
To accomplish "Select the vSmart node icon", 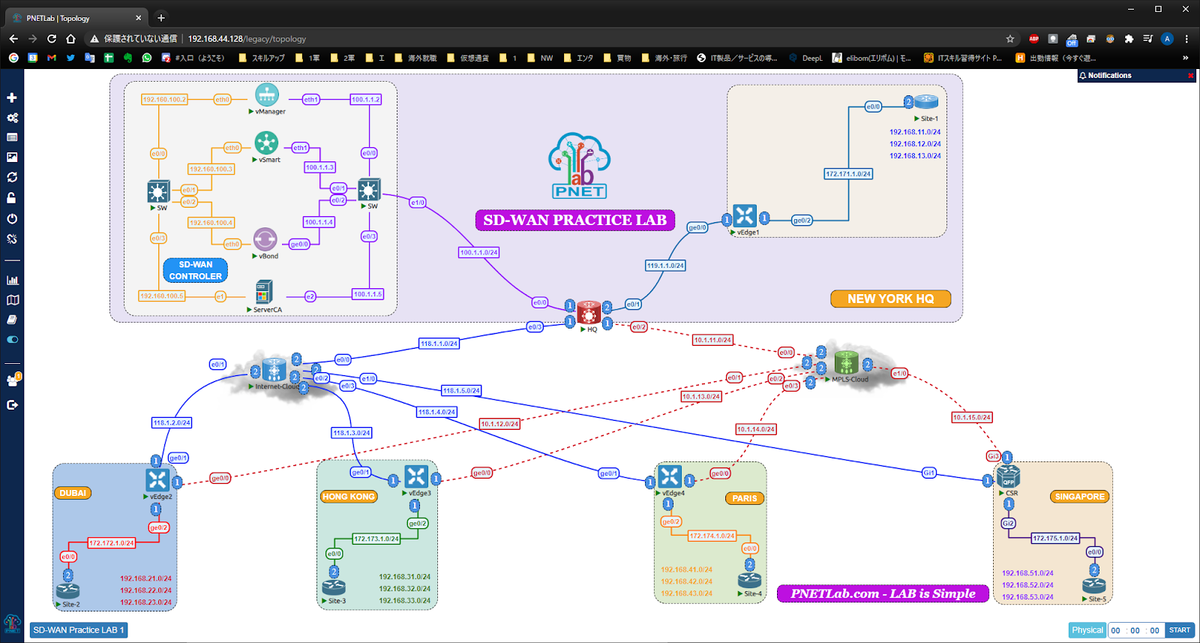I will tap(266, 143).
